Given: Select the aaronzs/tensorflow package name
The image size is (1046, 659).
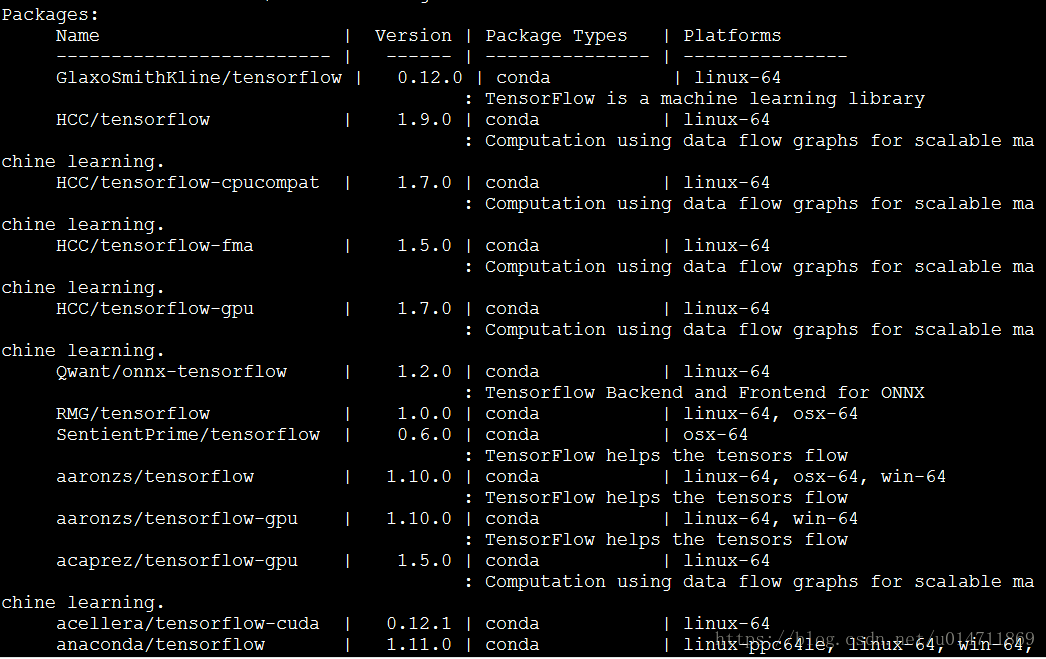Looking at the screenshot, I should click(x=155, y=476).
